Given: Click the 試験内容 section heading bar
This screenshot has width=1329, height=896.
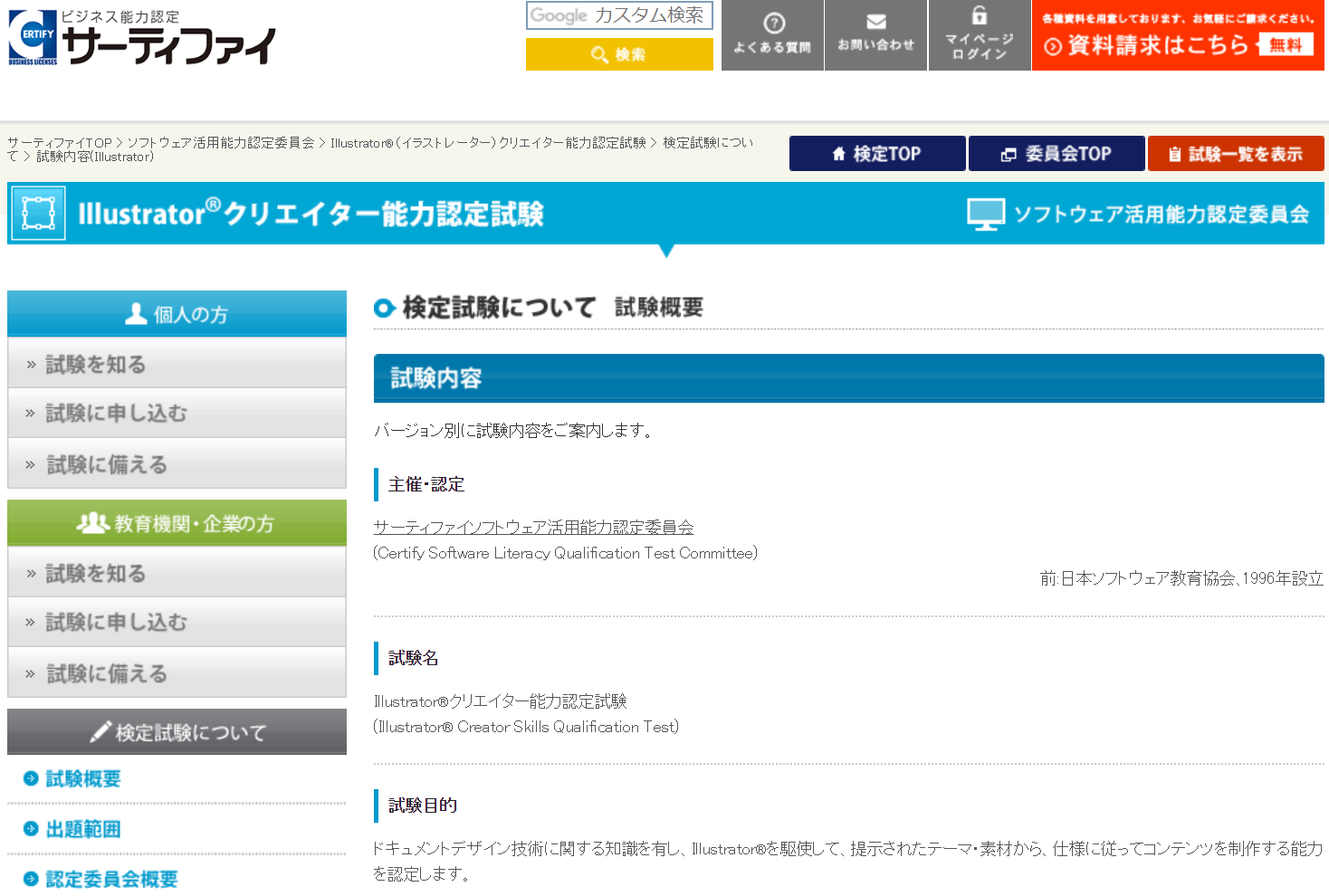Looking at the screenshot, I should [x=848, y=378].
